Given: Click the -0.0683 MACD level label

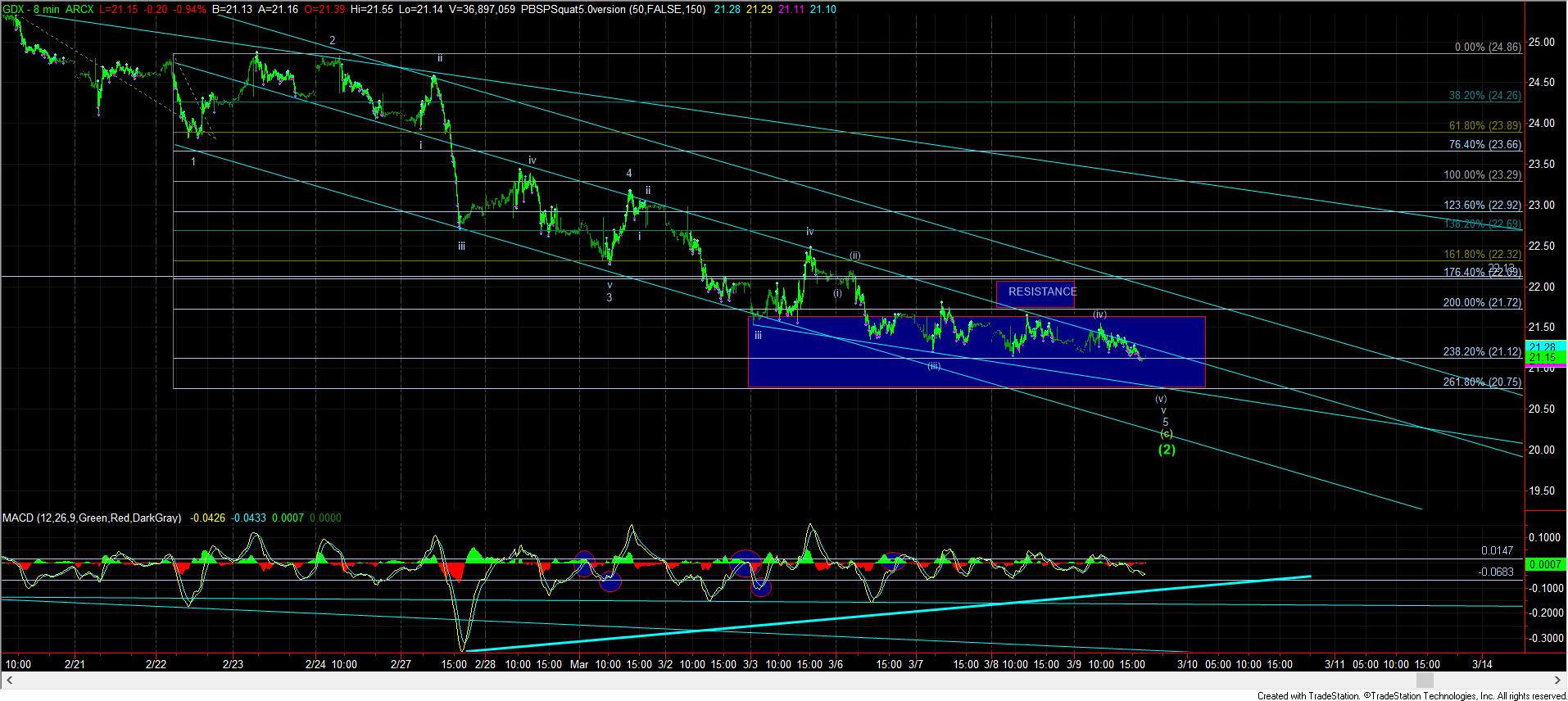Looking at the screenshot, I should tap(1495, 572).
